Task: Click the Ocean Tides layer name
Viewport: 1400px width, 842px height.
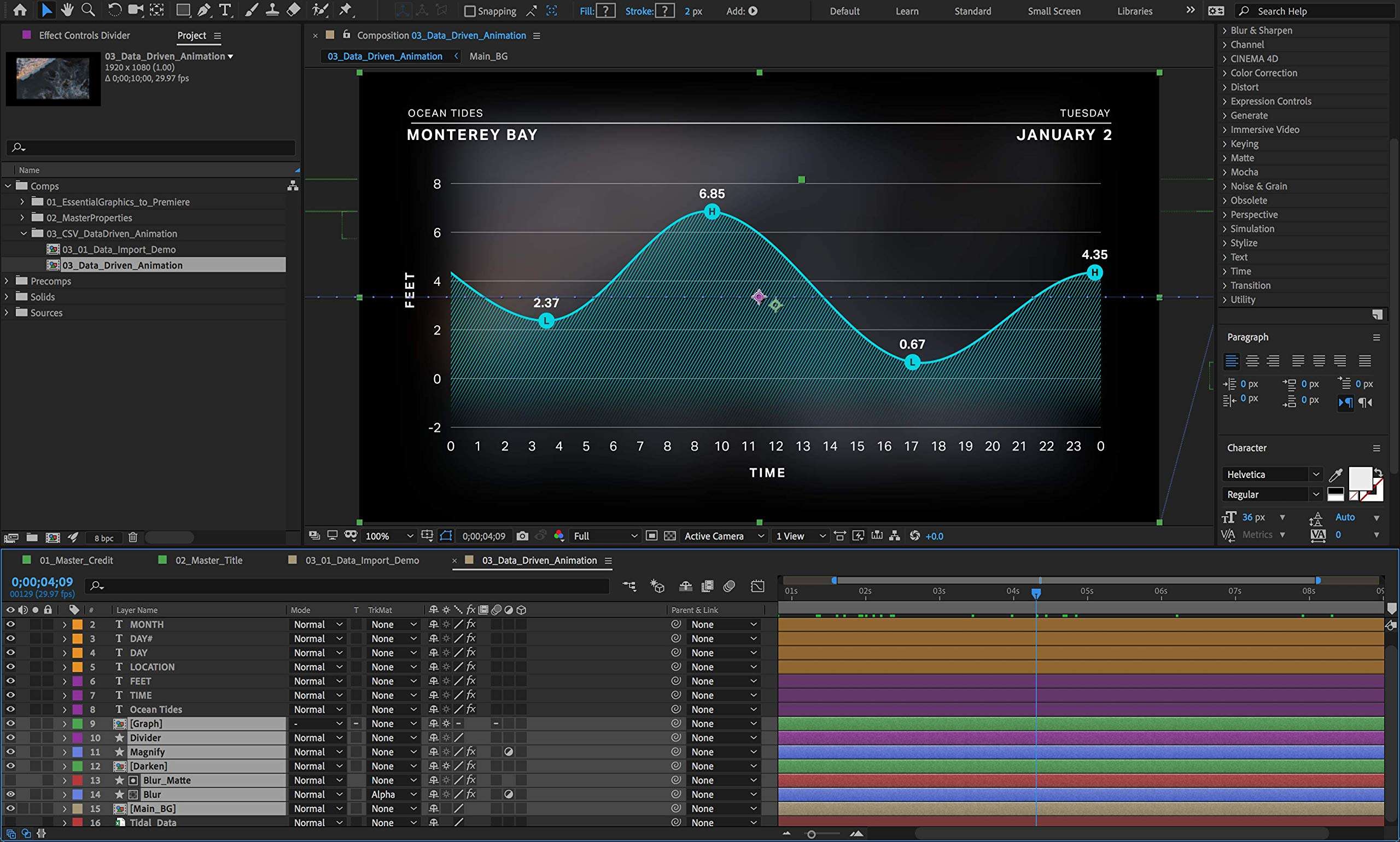Action: tap(156, 709)
